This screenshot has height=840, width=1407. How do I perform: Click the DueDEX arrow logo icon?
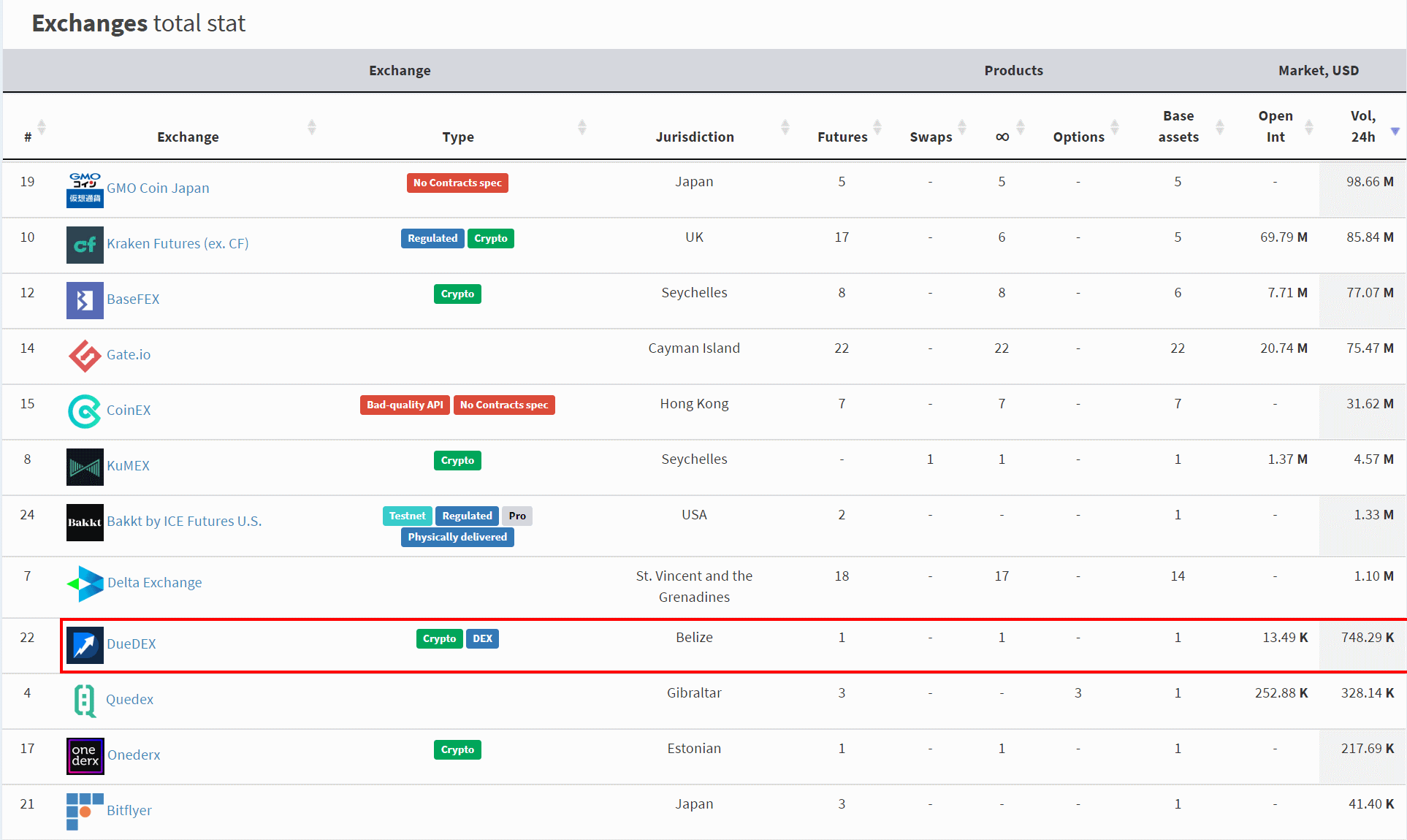click(x=85, y=645)
